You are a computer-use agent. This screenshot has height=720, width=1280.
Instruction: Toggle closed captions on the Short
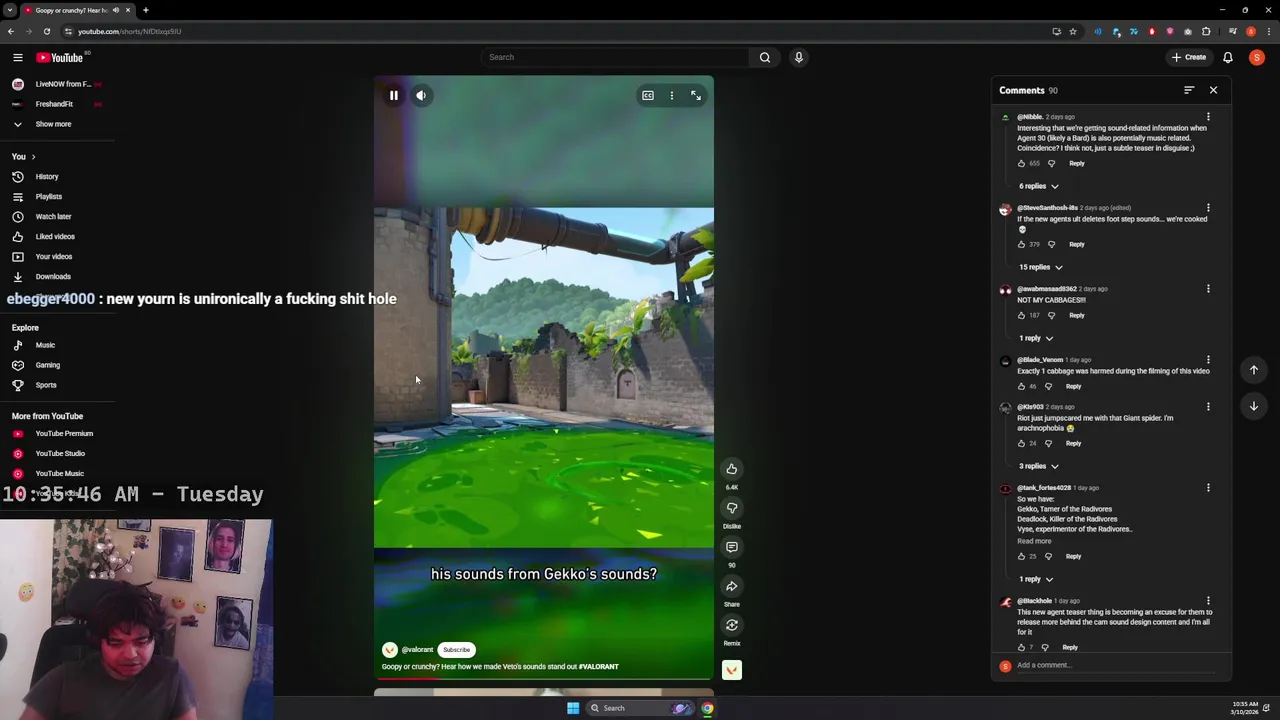(x=648, y=96)
